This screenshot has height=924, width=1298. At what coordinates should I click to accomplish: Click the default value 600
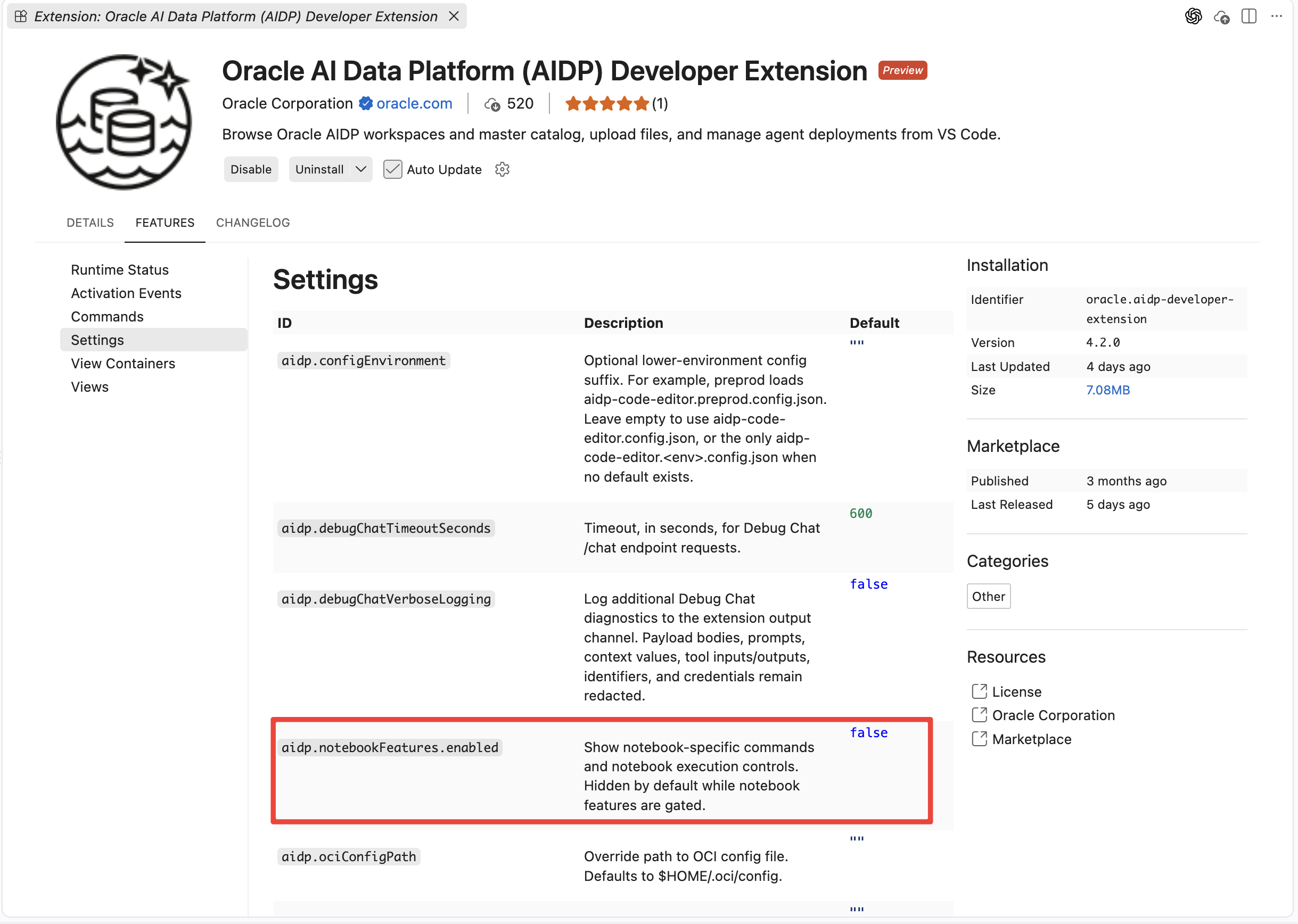click(x=860, y=513)
